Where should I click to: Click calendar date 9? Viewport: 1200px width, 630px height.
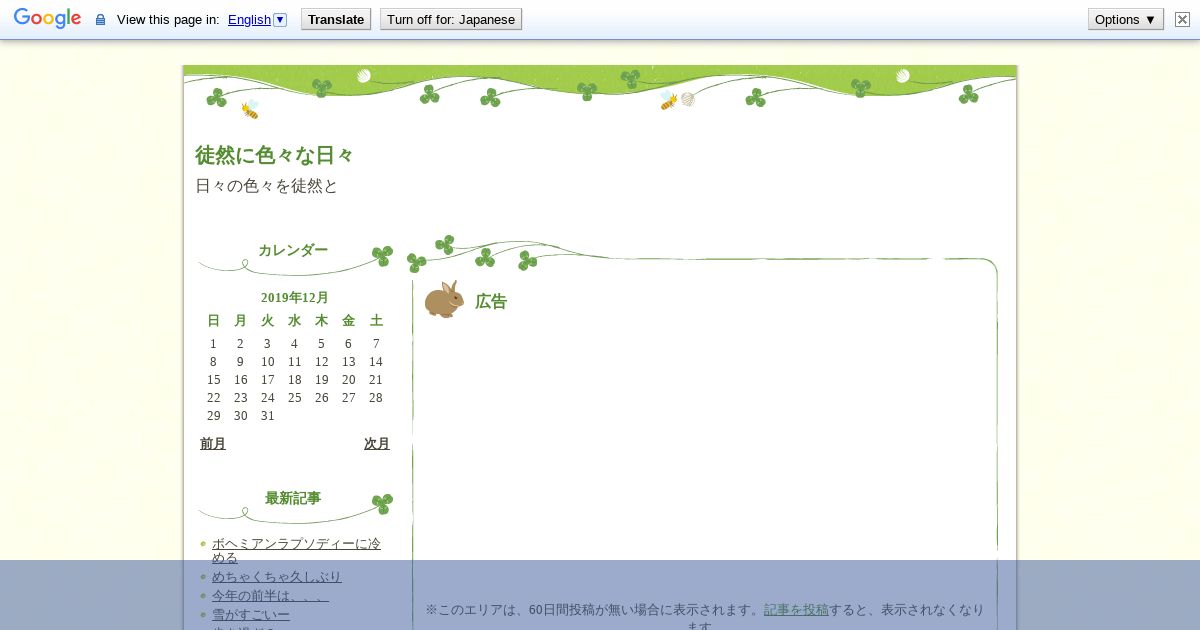coord(240,361)
